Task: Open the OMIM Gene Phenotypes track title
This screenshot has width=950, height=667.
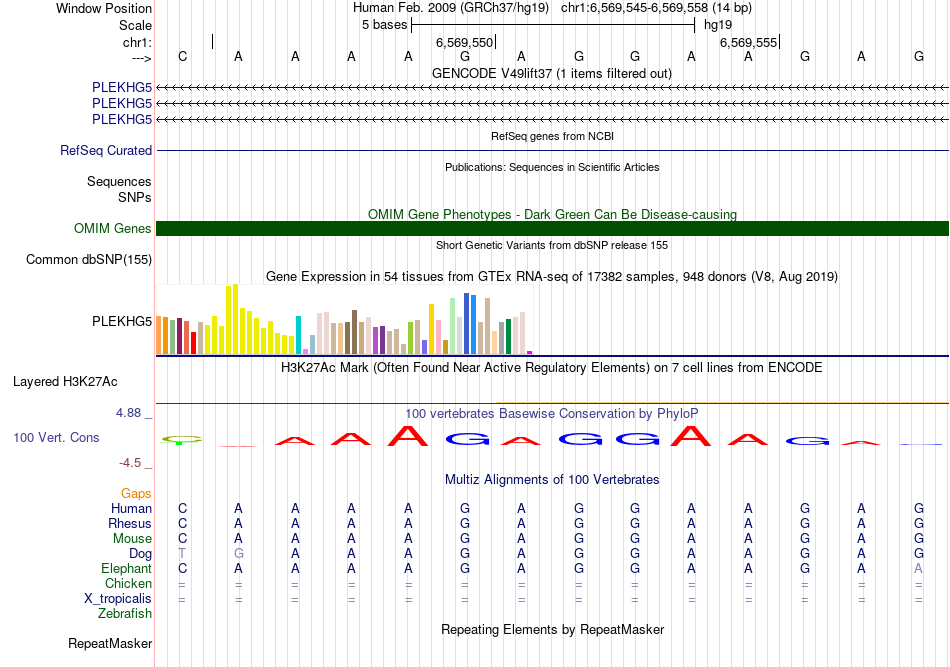Action: pos(552,214)
